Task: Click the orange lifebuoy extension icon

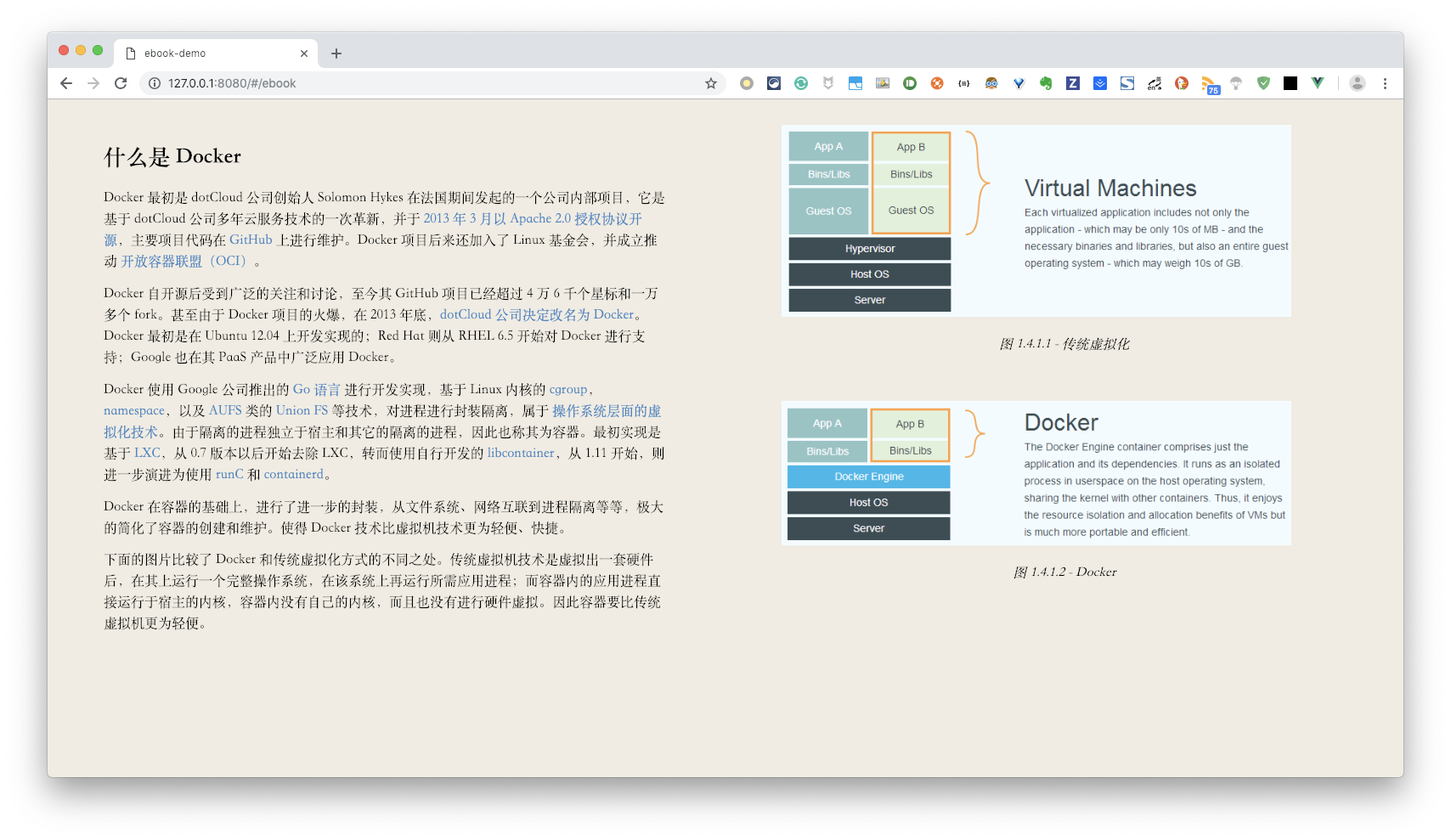Action: (937, 83)
